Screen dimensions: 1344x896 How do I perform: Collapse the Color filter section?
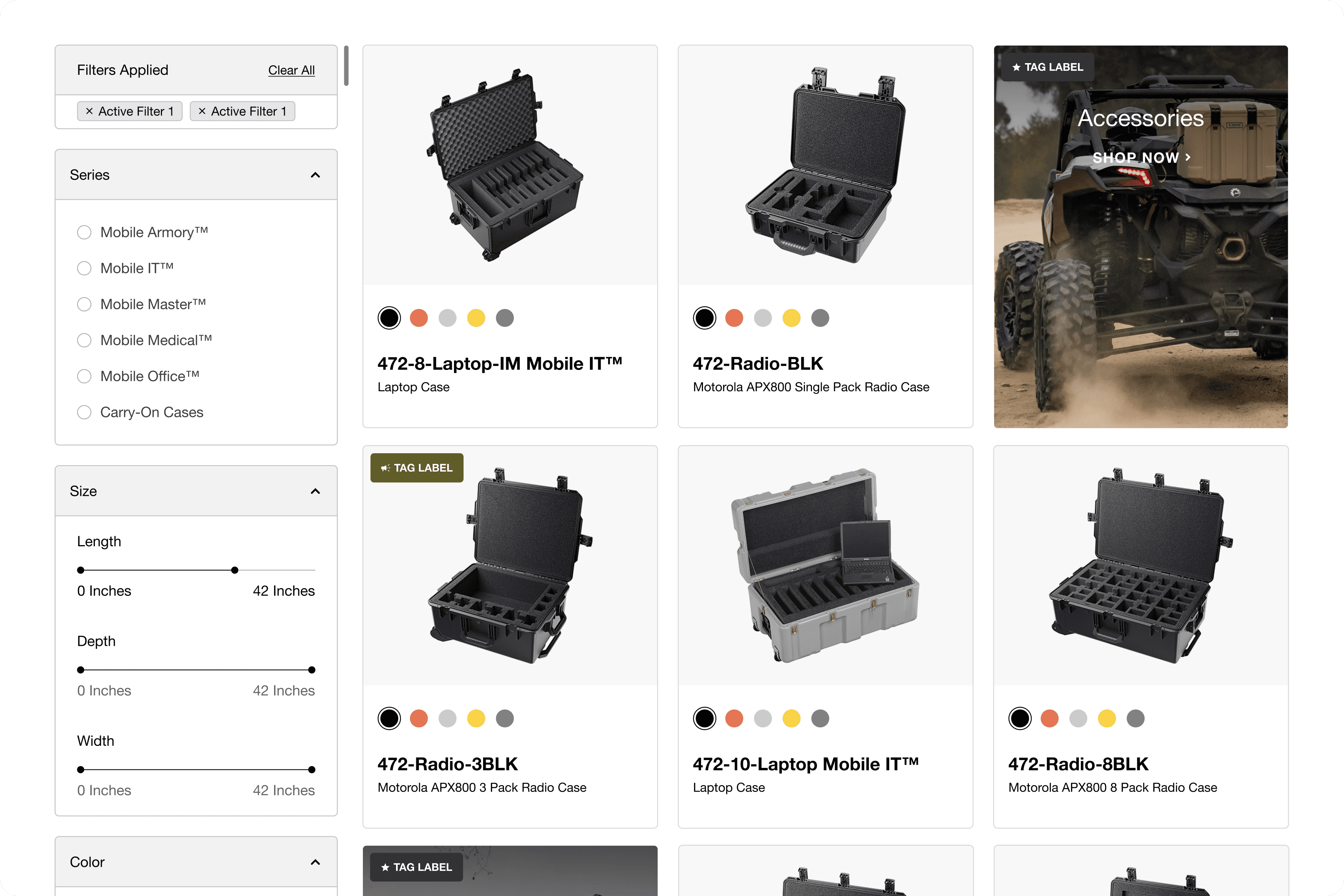[315, 862]
